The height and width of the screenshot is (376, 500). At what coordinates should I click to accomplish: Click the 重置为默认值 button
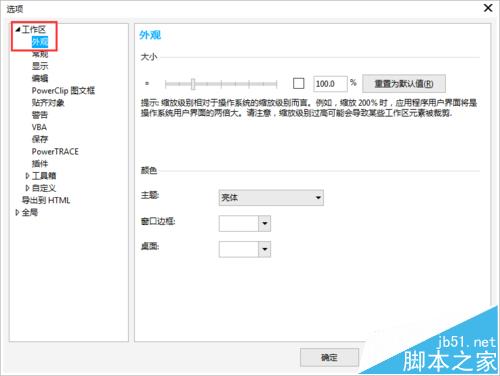coord(404,84)
